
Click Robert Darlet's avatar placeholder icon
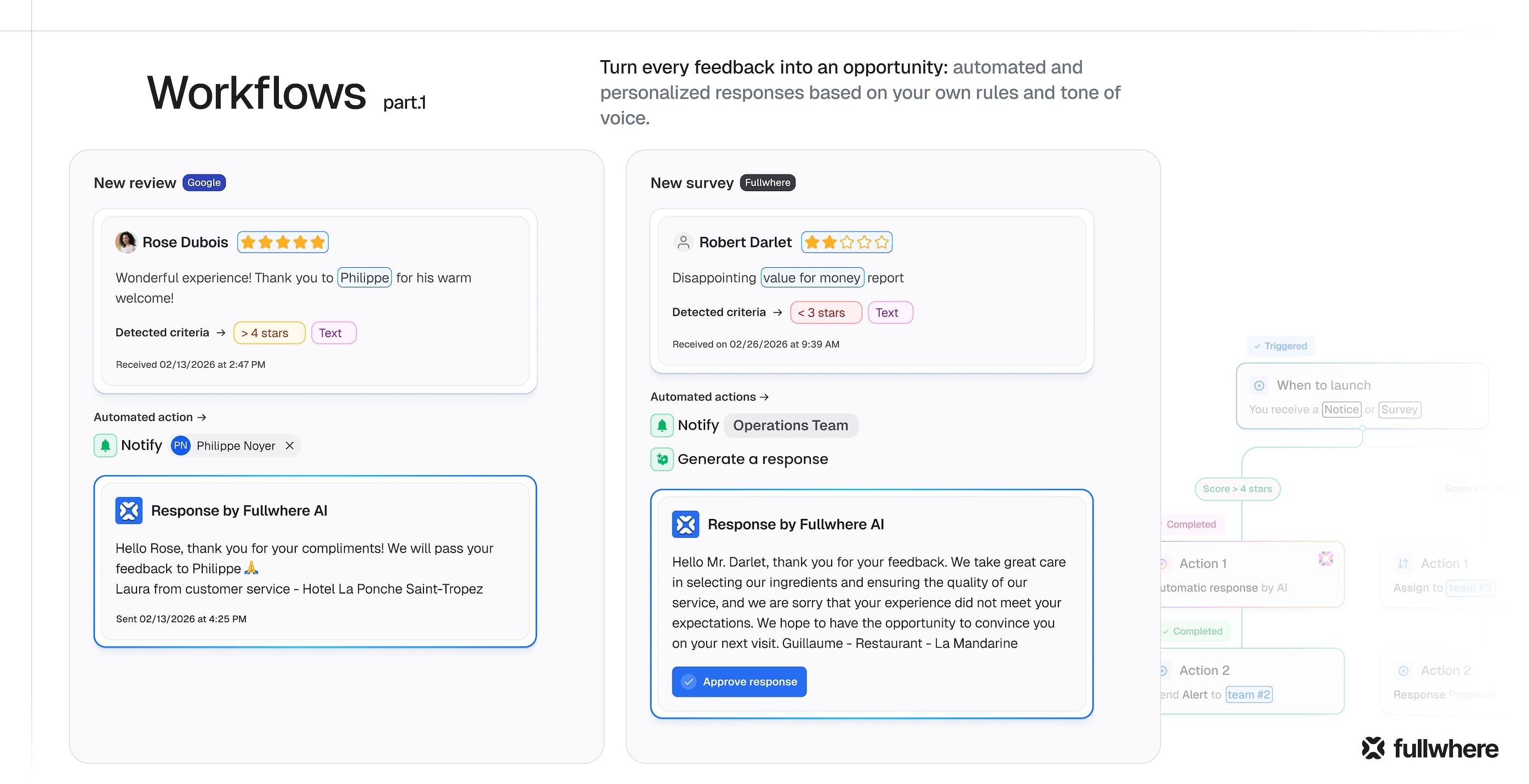684,242
